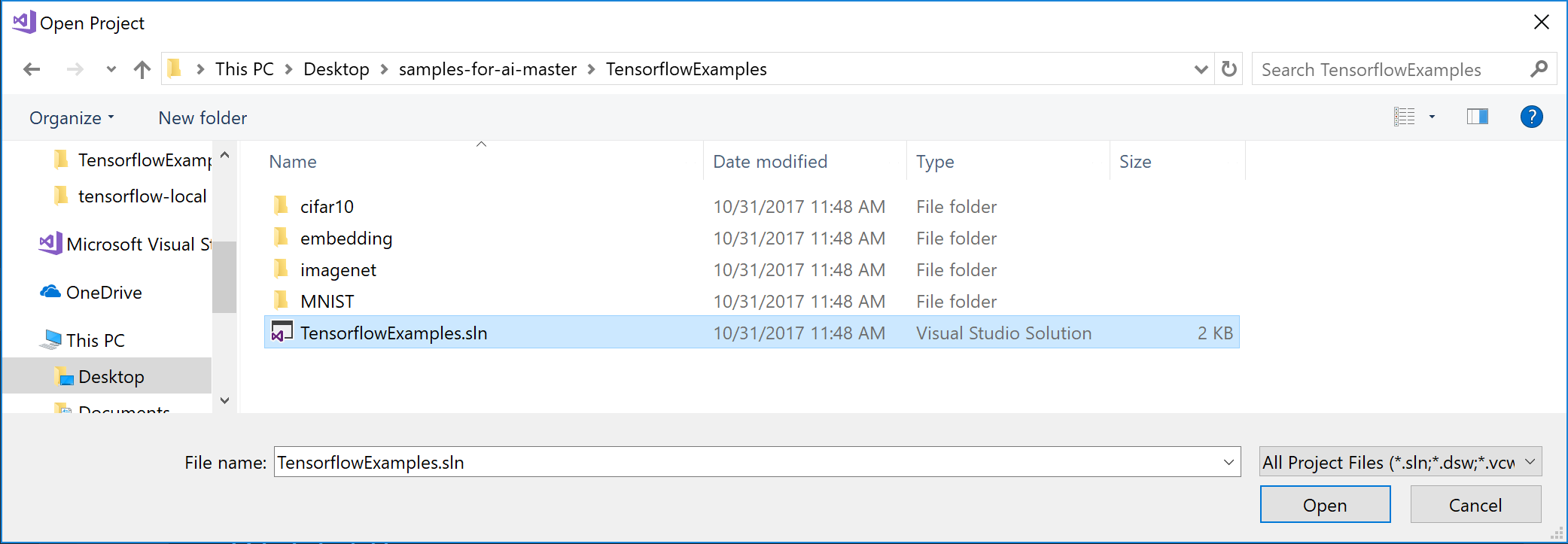The width and height of the screenshot is (1568, 544).
Task: Sort by Date modified column header
Action: [769, 162]
